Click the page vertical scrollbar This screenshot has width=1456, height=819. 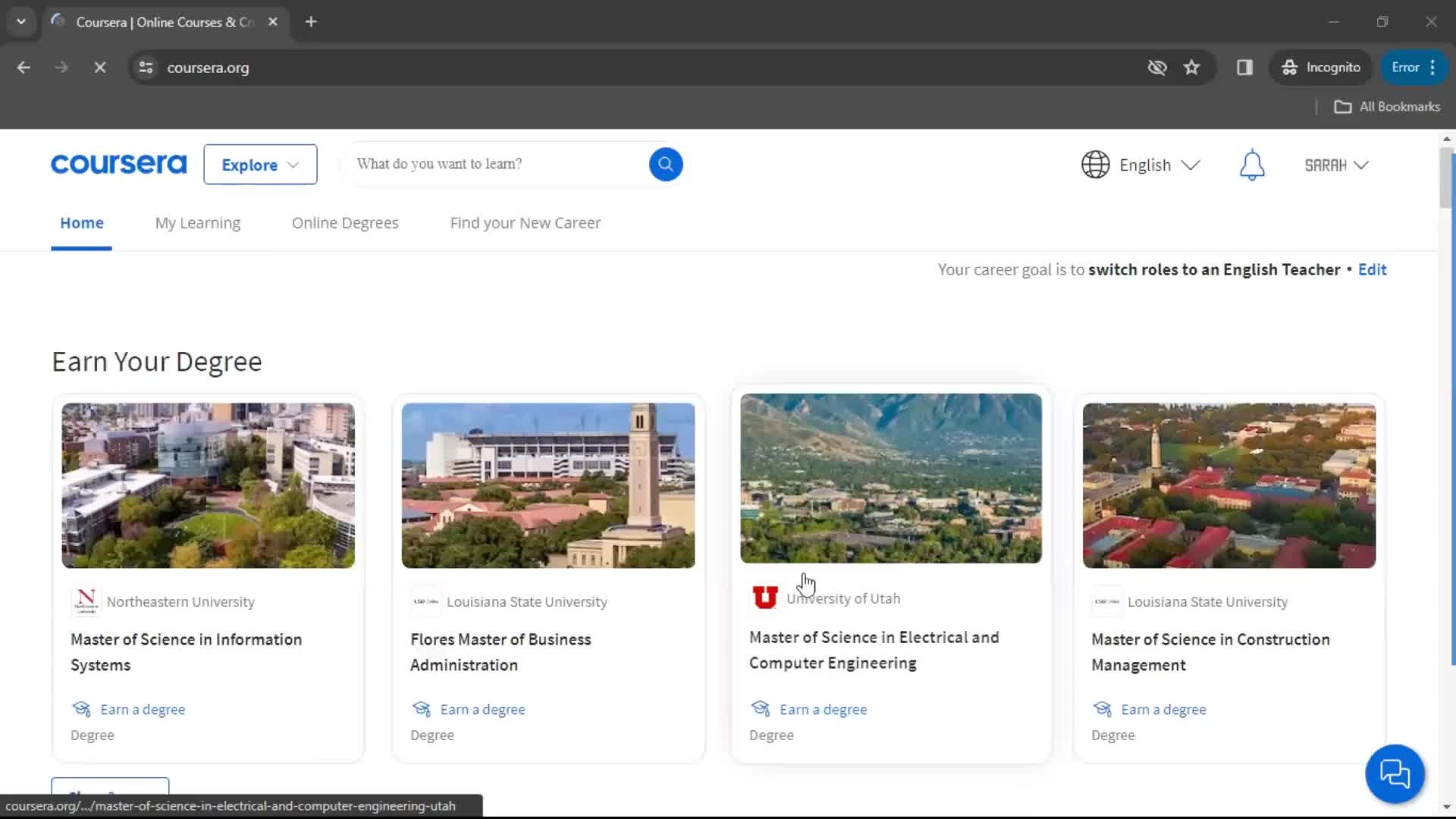[1446, 179]
